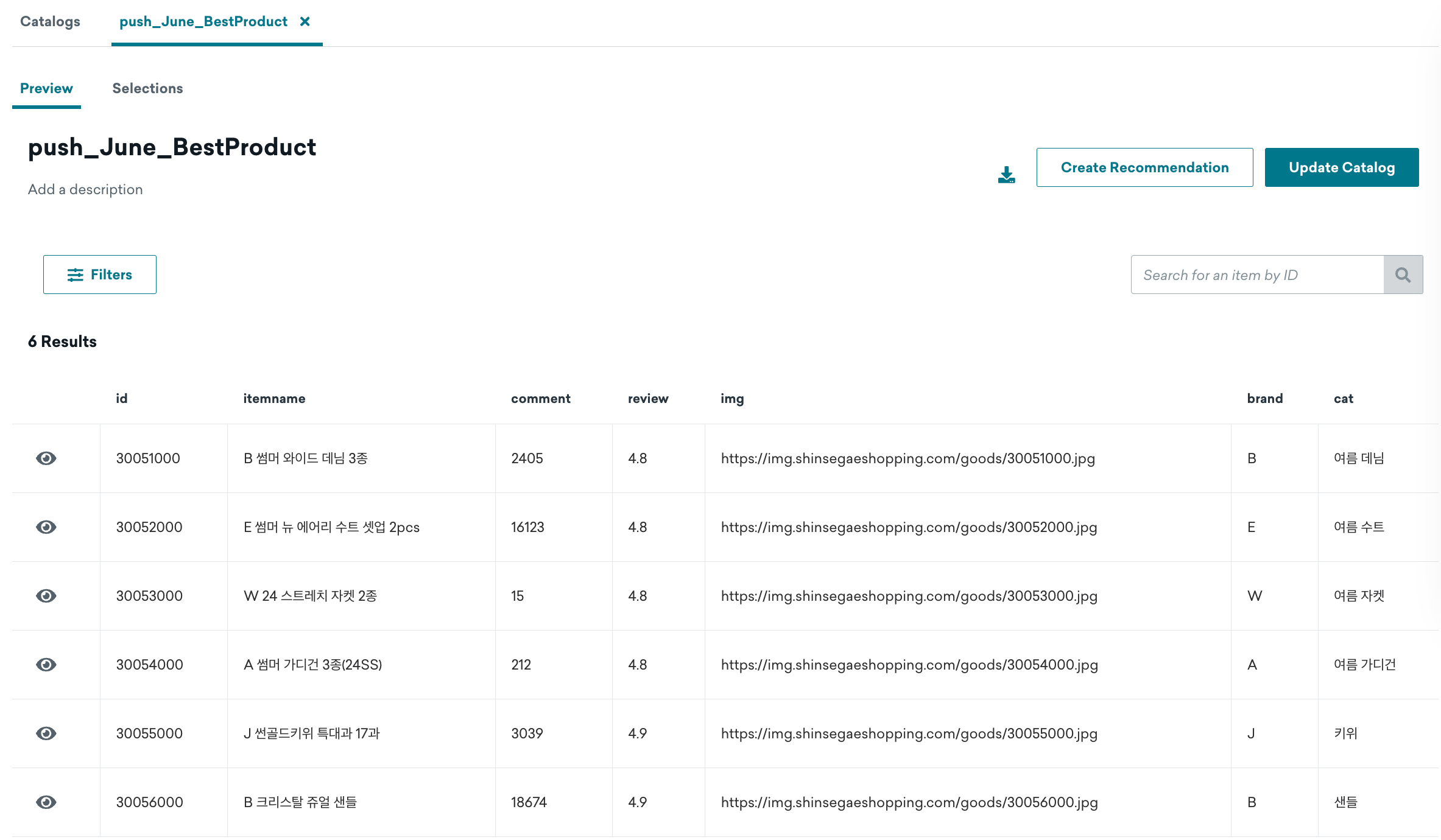Select id cell 30054000
1441x840 pixels.
point(149,665)
